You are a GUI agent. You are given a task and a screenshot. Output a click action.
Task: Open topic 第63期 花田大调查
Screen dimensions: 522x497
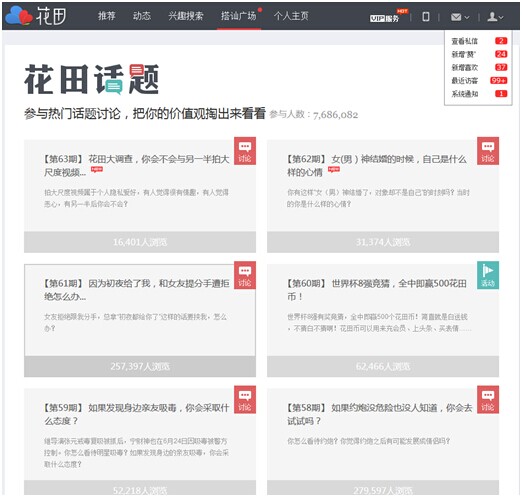pyautogui.click(x=137, y=165)
